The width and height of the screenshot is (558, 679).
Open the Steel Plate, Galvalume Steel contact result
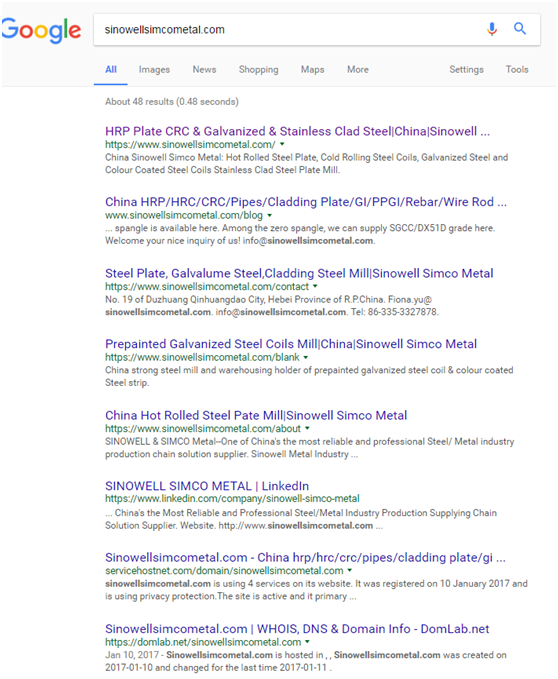299,273
